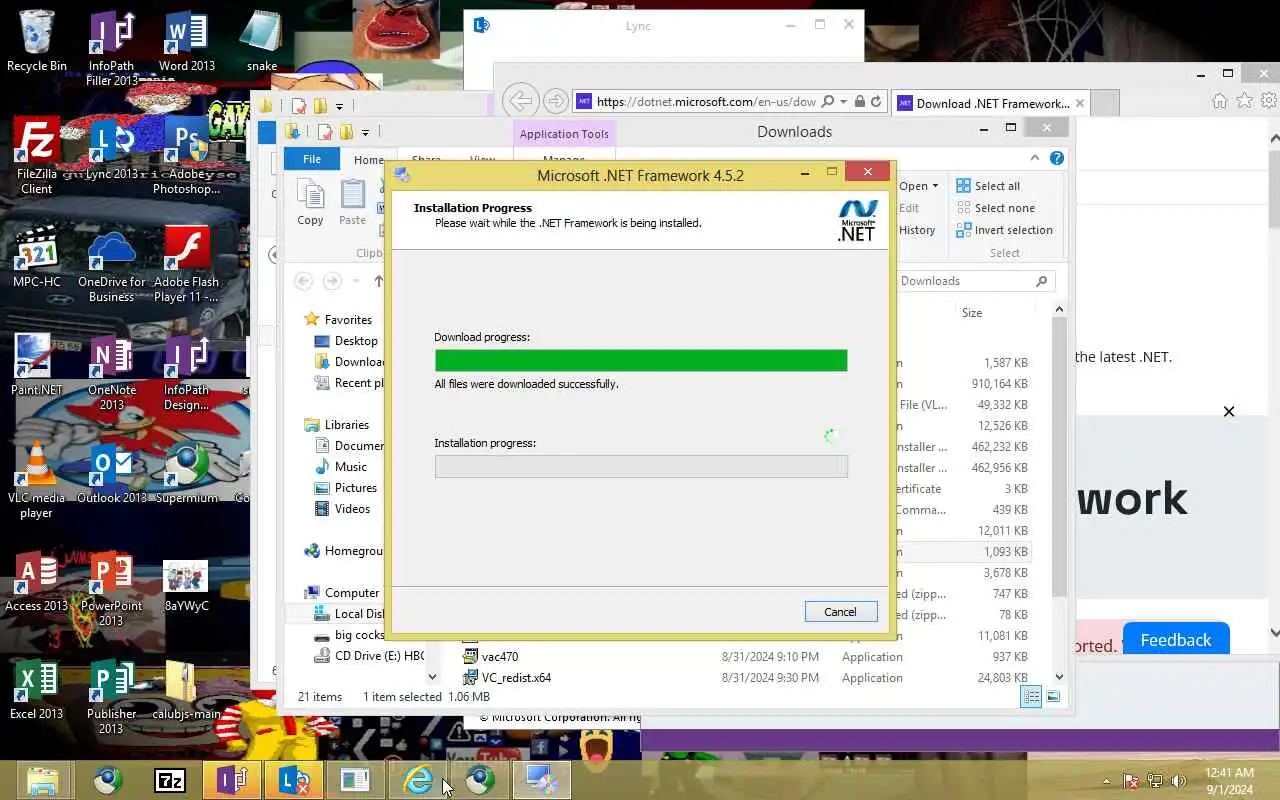The width and height of the screenshot is (1280, 800).
Task: Open InfoPath Filler 2013 desktop shortcut
Action: (x=112, y=48)
